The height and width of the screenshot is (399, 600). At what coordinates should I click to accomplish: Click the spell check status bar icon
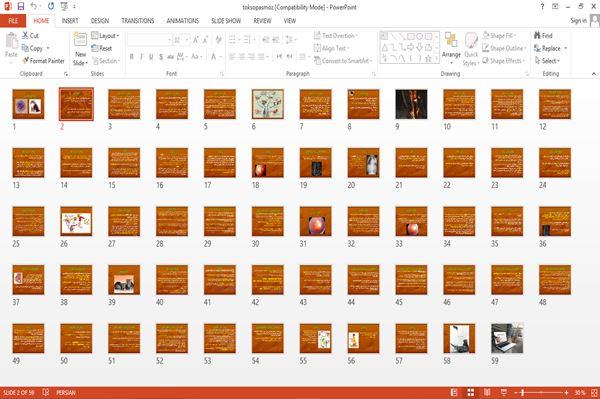(x=46, y=392)
